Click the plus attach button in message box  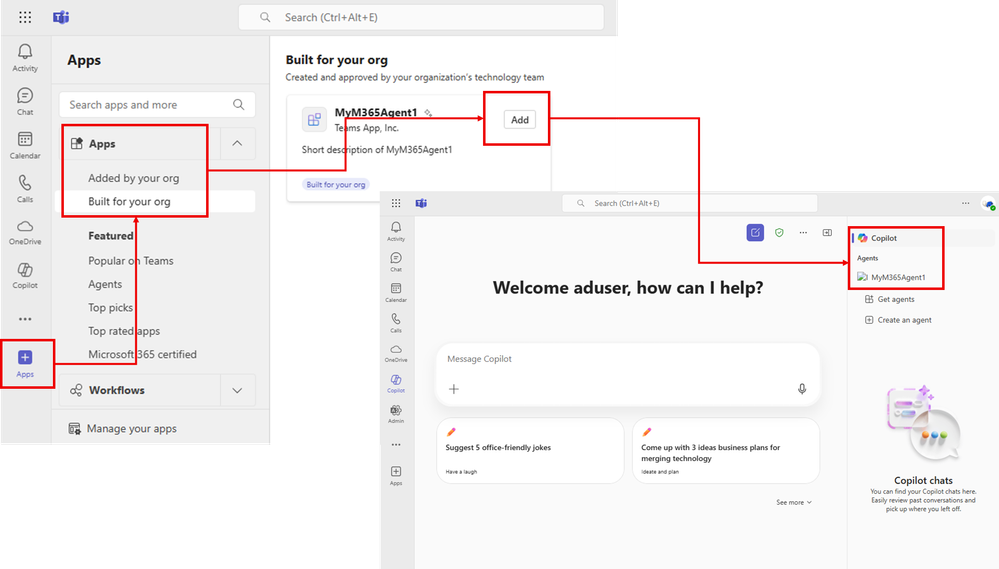tap(454, 389)
